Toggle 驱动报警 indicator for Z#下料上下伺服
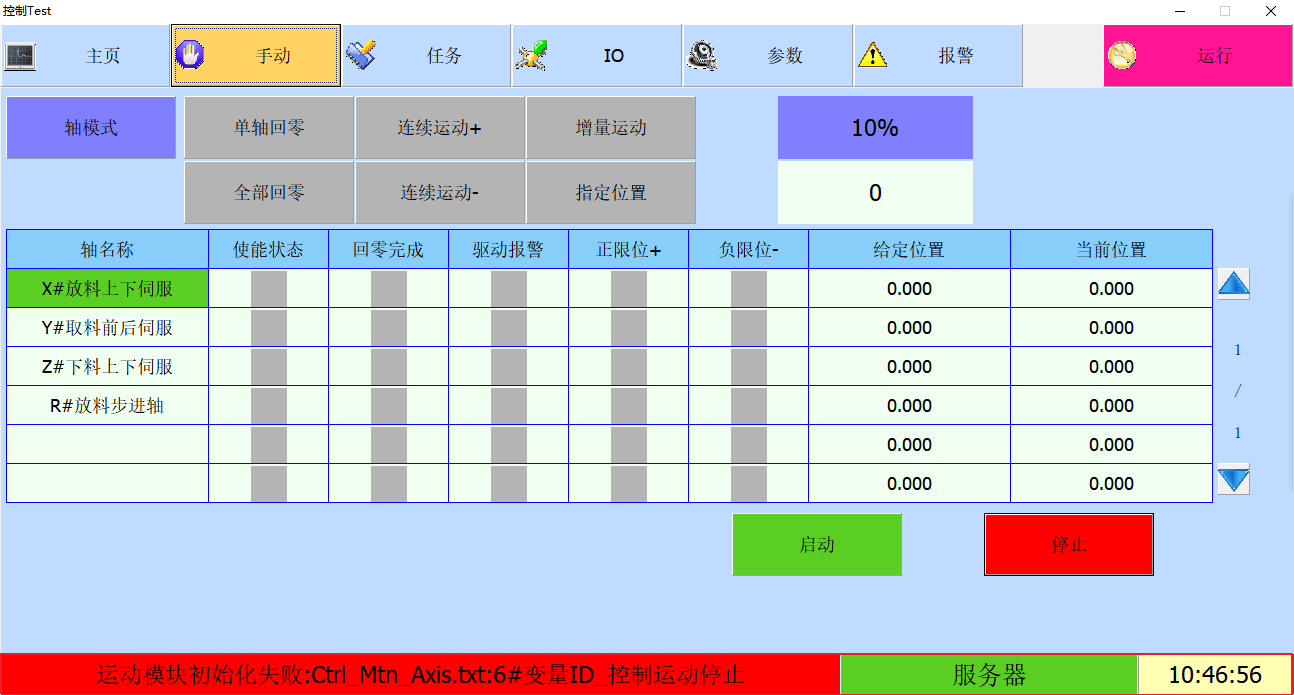Viewport: 1294px width, 695px height. click(508, 367)
